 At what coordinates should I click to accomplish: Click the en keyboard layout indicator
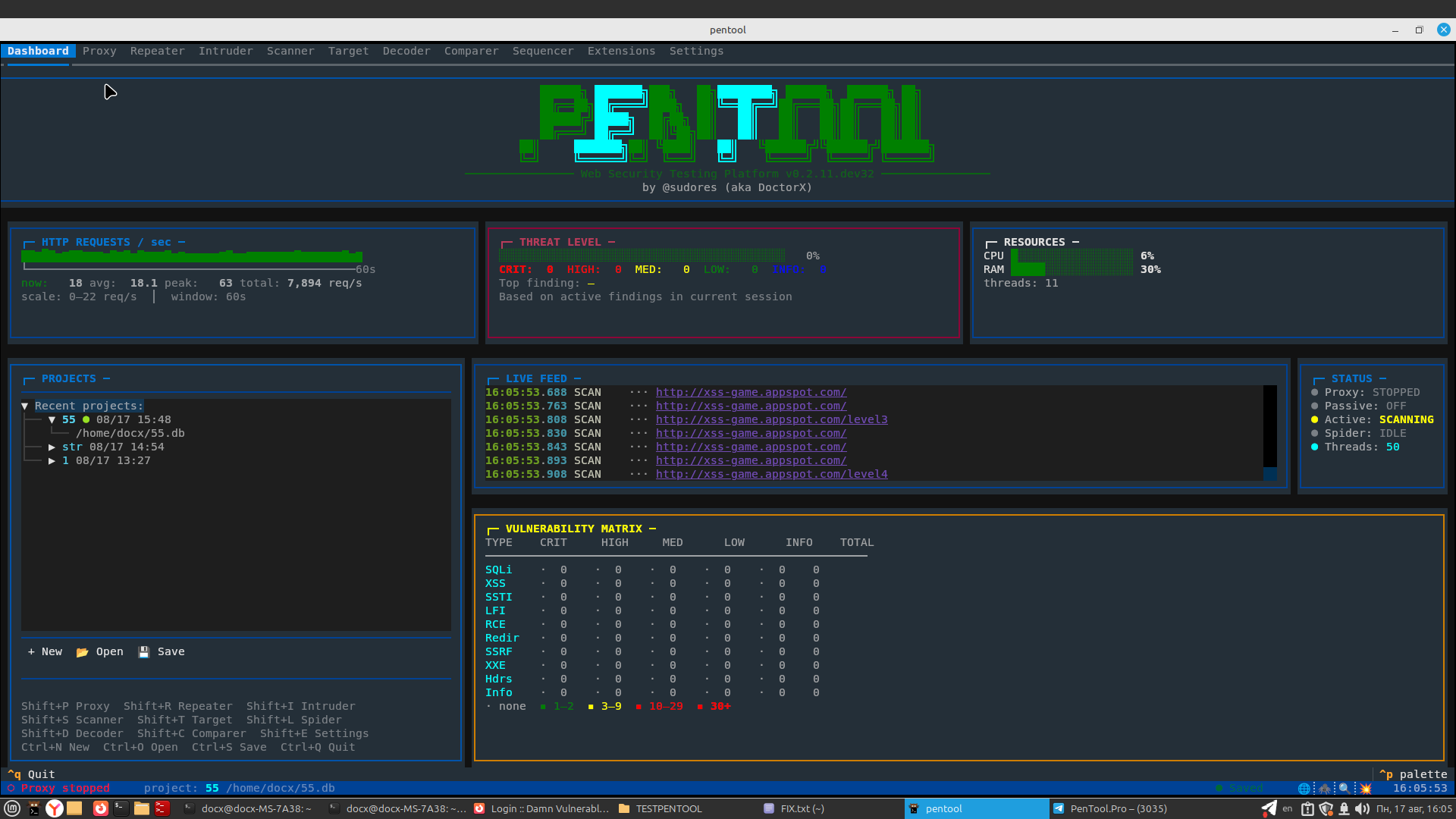tap(1288, 808)
